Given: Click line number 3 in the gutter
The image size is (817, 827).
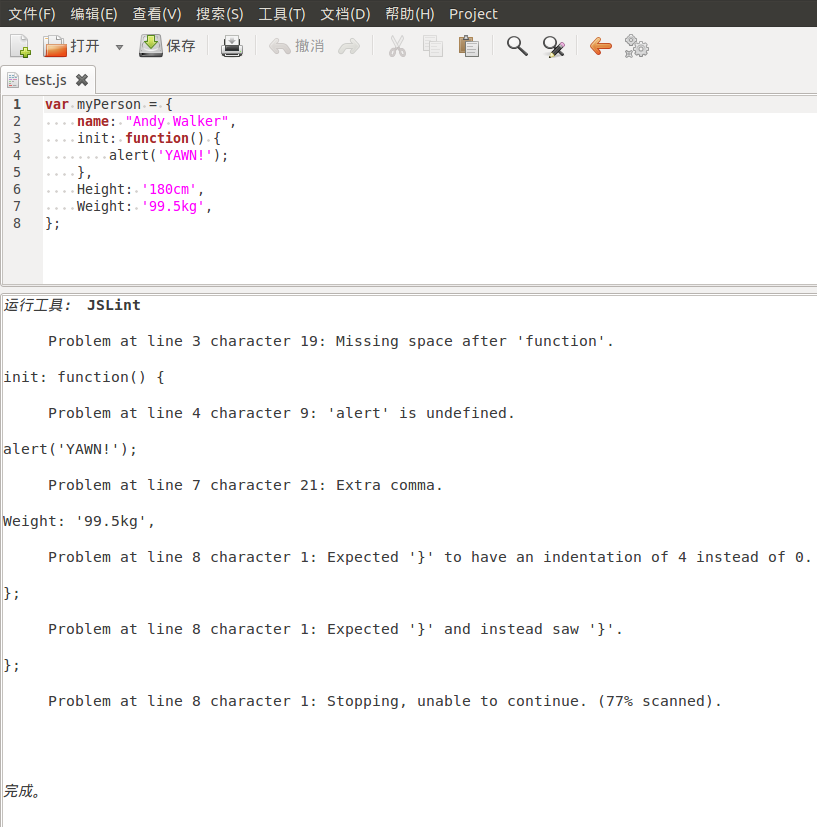Looking at the screenshot, I should (17, 138).
